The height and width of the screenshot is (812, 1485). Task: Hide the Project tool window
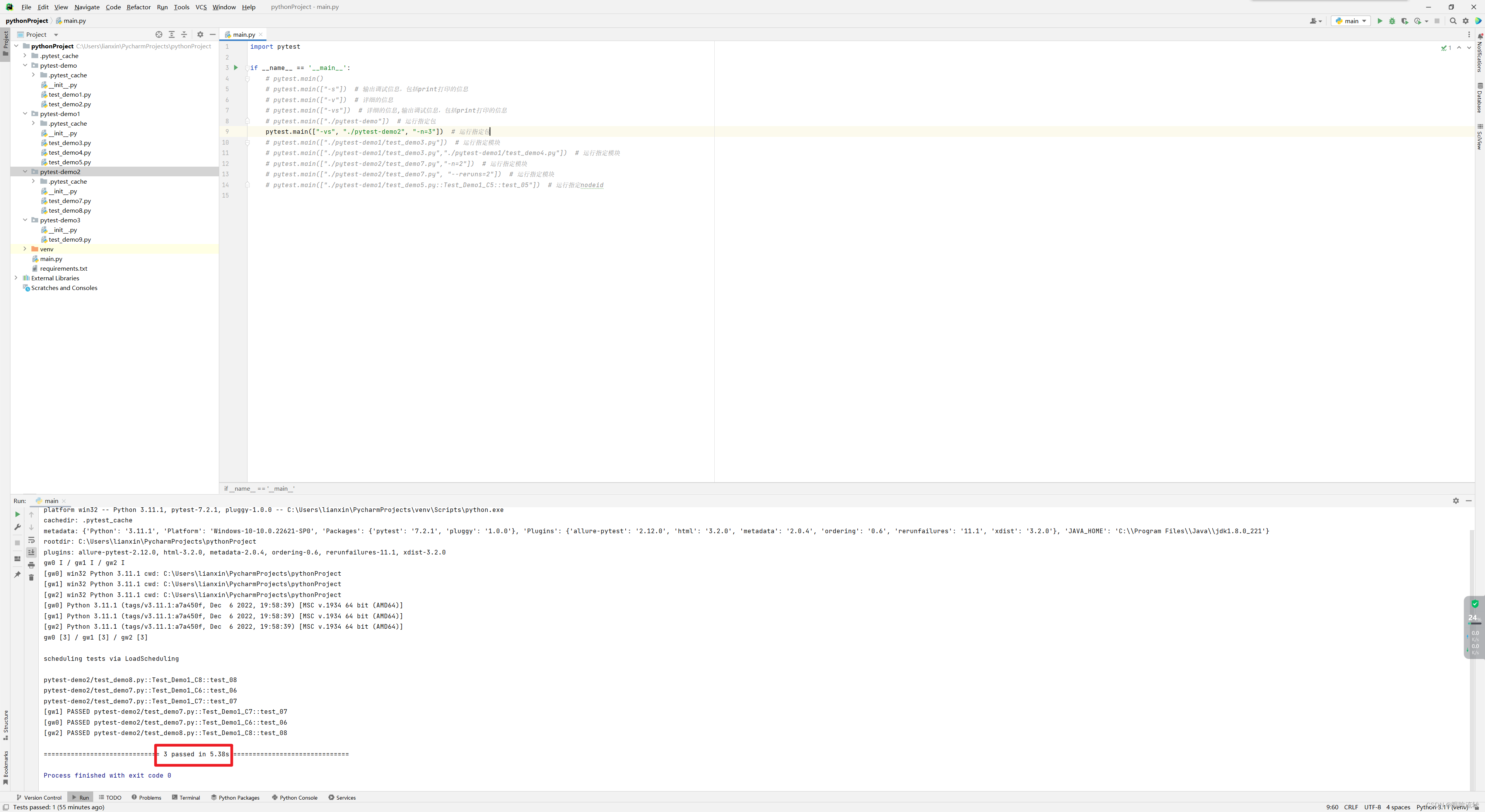point(213,34)
